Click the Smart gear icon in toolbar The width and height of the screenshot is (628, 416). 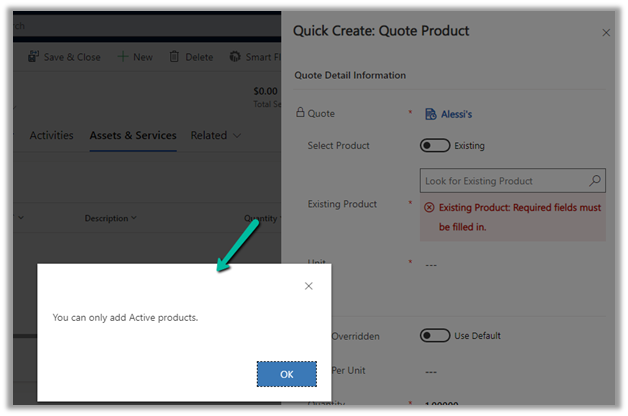tap(235, 56)
